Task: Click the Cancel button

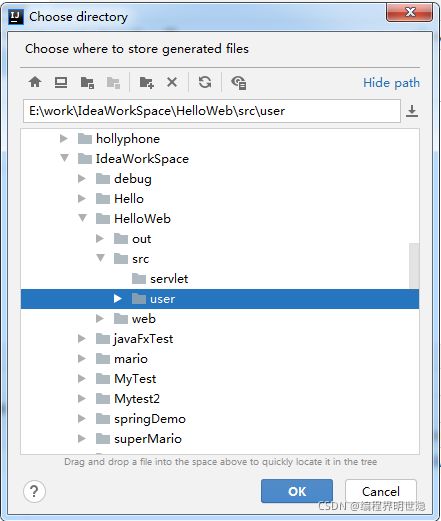Action: [x=381, y=491]
